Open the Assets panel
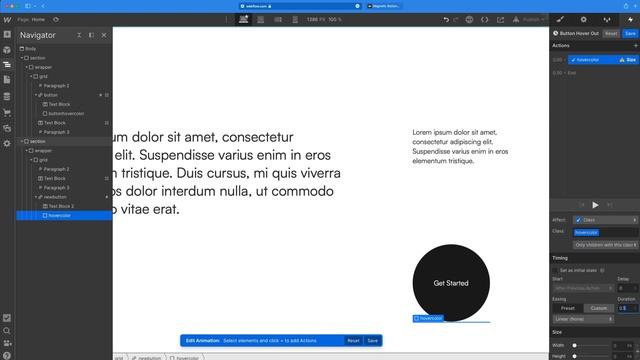 pos(7,128)
